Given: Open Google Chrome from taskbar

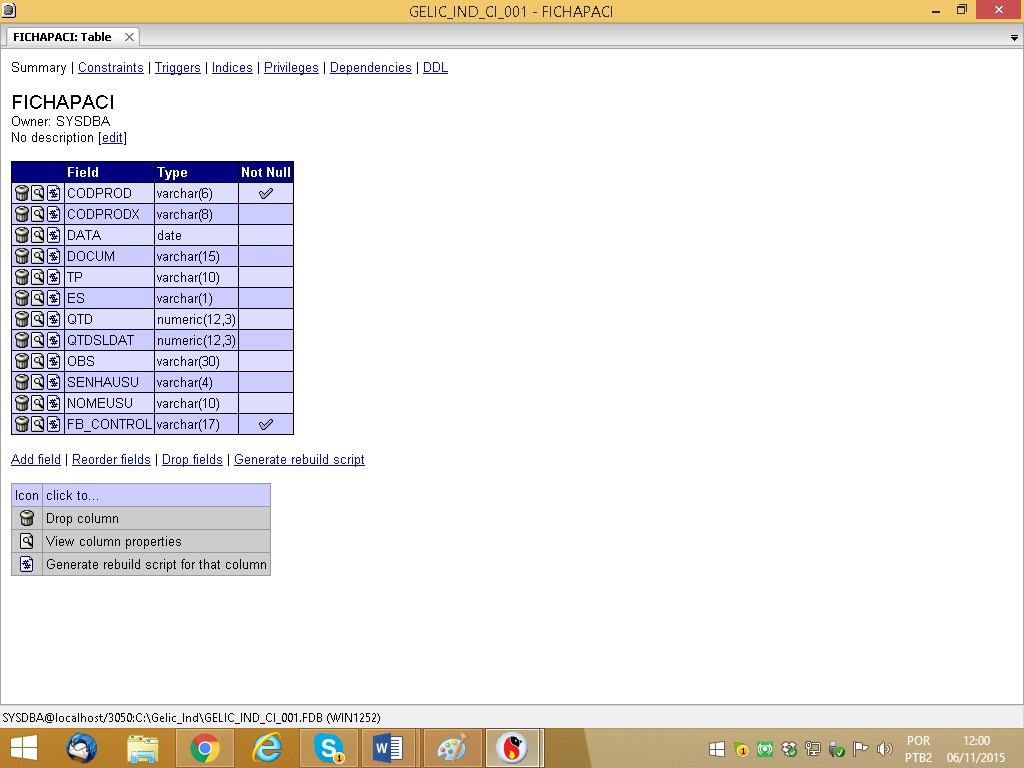Looking at the screenshot, I should [x=204, y=748].
